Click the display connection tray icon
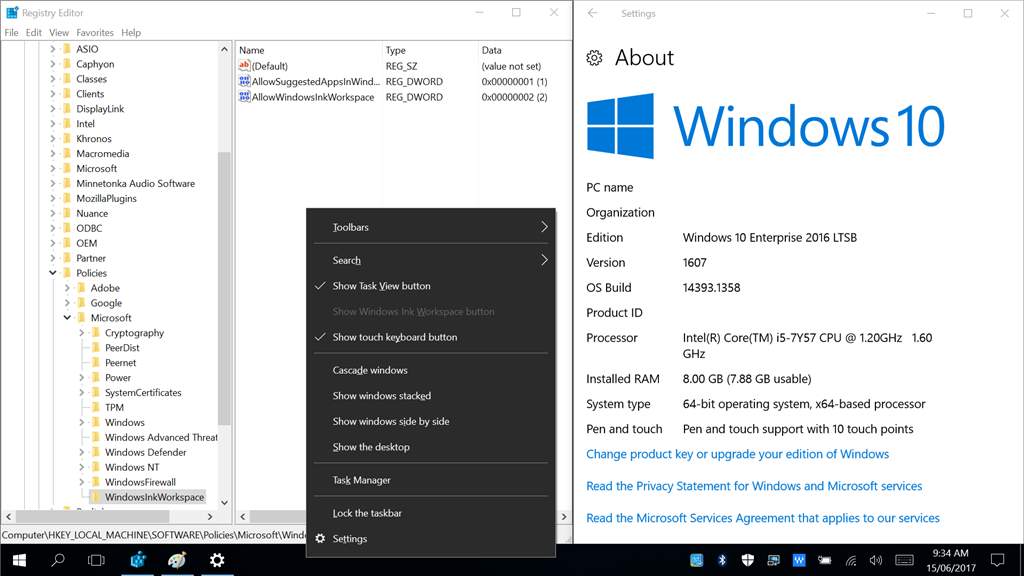Image resolution: width=1024 pixels, height=576 pixels. [773, 560]
